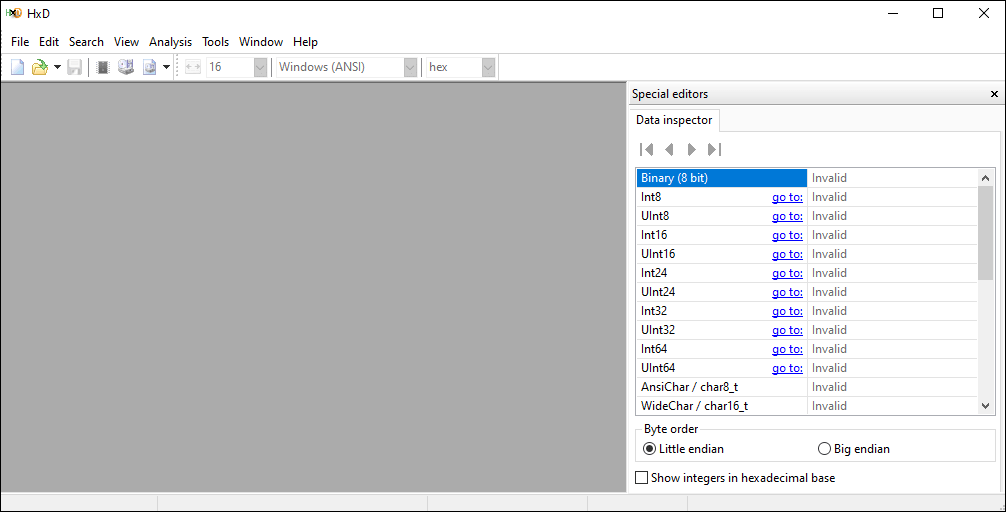Select the Data inspector tab
This screenshot has width=1006, height=512.
(x=674, y=120)
